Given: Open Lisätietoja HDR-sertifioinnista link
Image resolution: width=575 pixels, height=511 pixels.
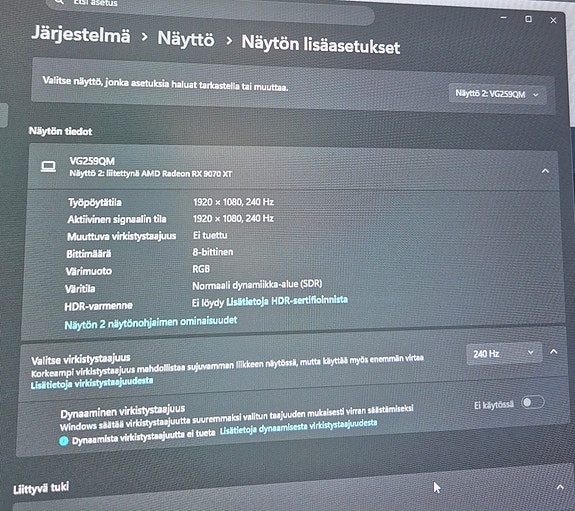Looking at the screenshot, I should tap(287, 301).
